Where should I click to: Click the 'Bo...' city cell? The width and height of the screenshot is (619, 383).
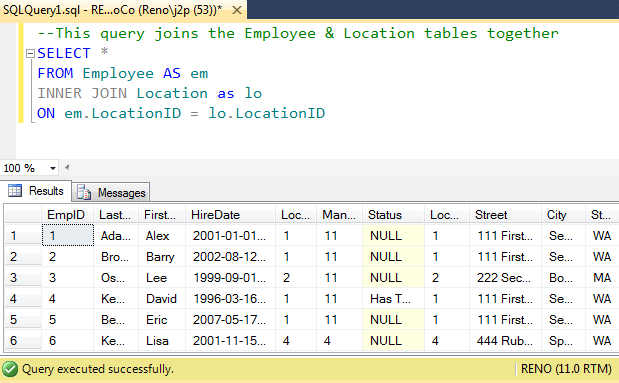563,278
